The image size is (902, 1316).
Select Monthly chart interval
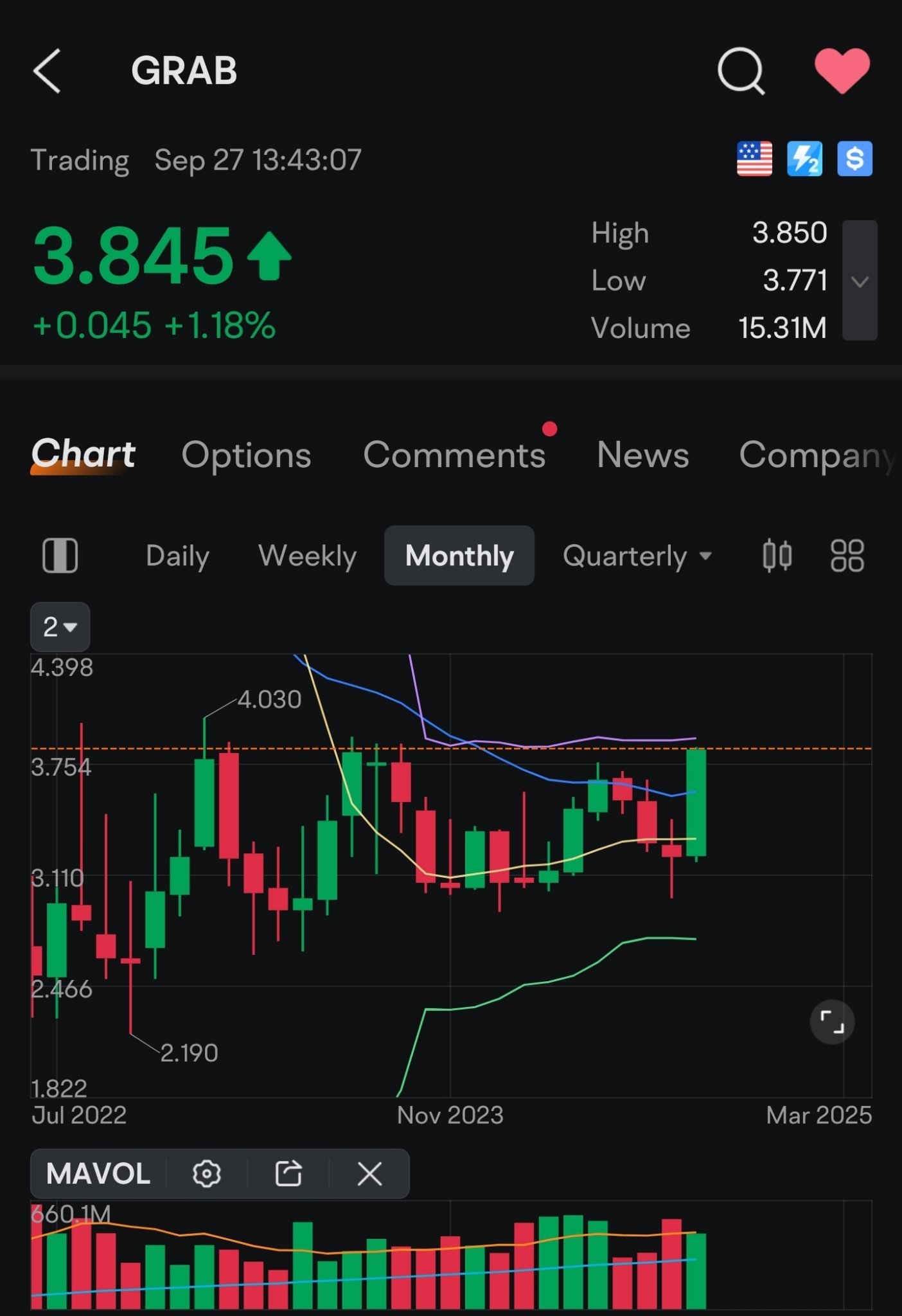click(x=459, y=556)
